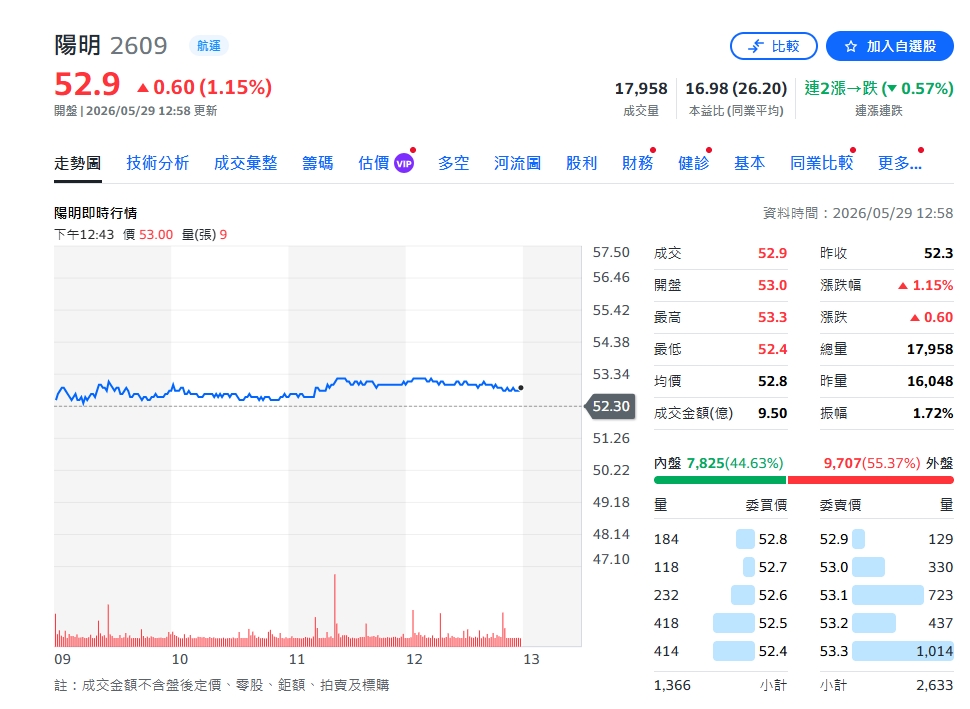Image resolution: width=970 pixels, height=709 pixels.
Task: Click the 本益比 value 16.98 (26.20)
Action: point(736,88)
